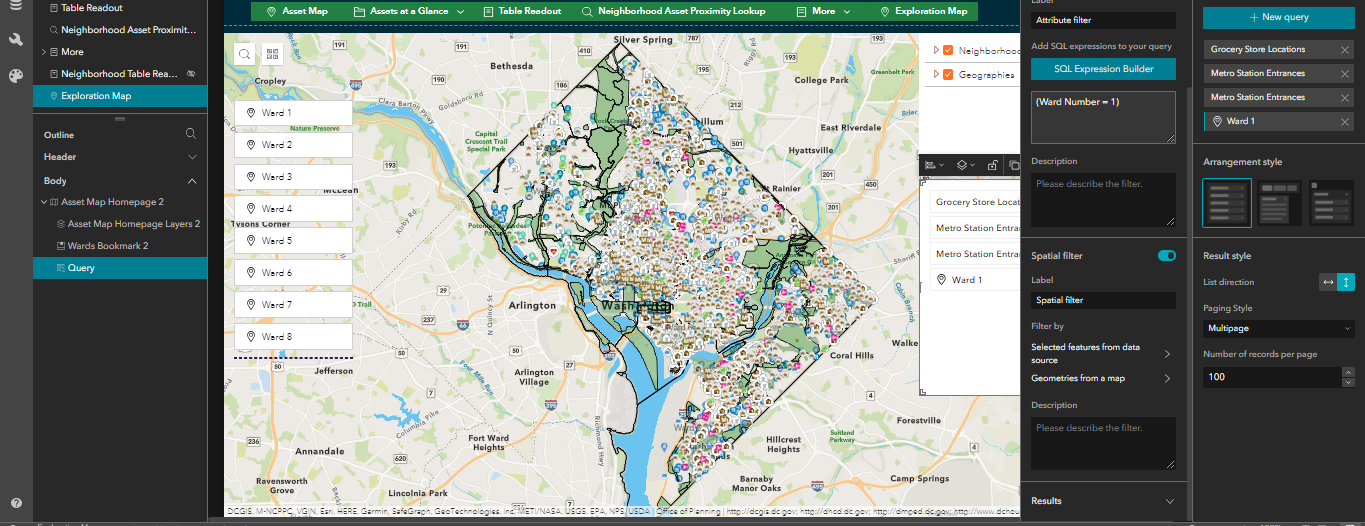Open Grocery Store Locations in map query widget
This screenshot has height=526, width=1365.
tap(975, 202)
